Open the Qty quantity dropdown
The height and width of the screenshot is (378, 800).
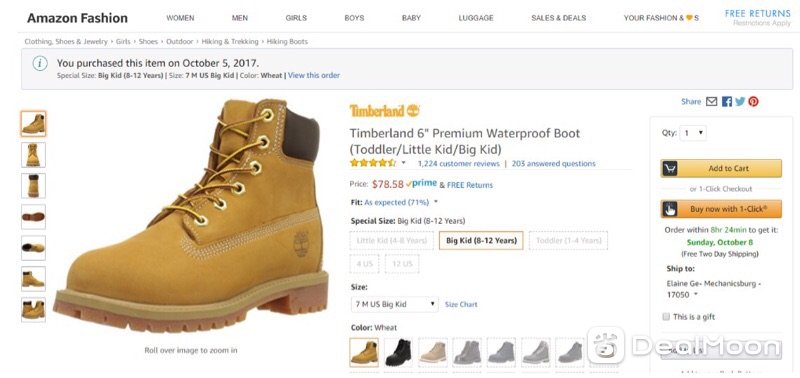[693, 133]
